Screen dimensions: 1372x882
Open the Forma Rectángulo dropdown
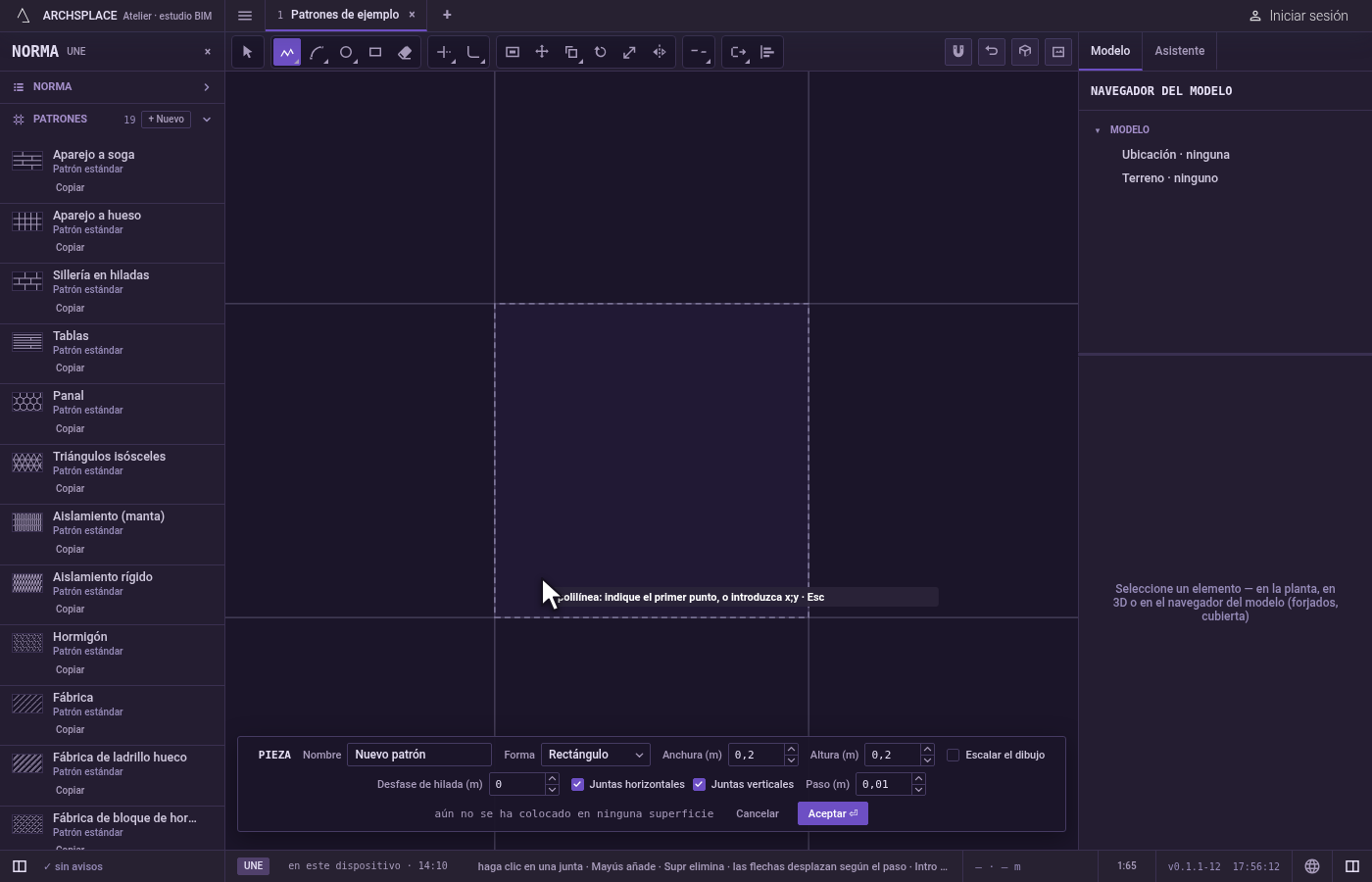[x=595, y=755]
